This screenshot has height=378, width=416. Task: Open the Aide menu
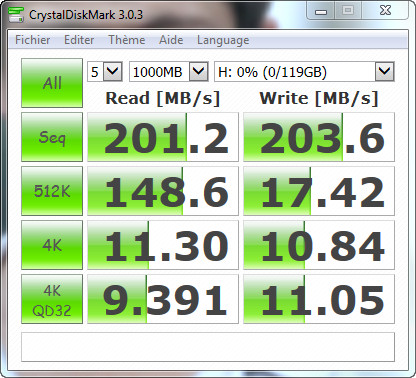171,40
